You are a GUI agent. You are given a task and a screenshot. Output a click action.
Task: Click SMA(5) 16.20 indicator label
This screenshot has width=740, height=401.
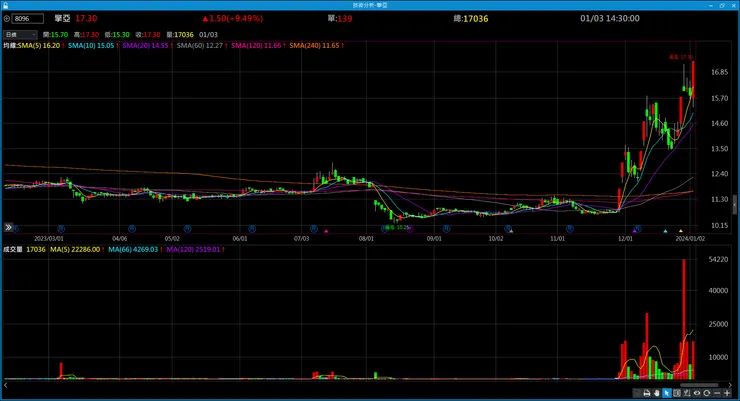tap(39, 46)
